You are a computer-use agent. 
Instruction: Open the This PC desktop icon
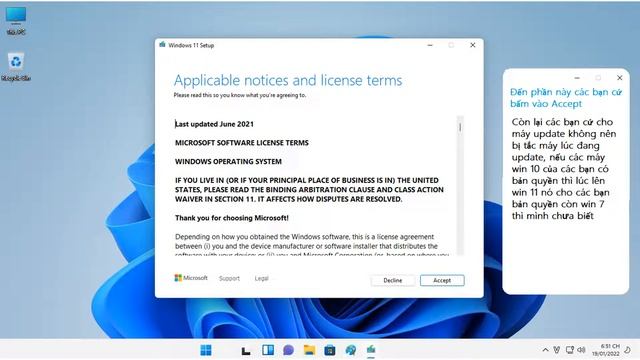16,21
